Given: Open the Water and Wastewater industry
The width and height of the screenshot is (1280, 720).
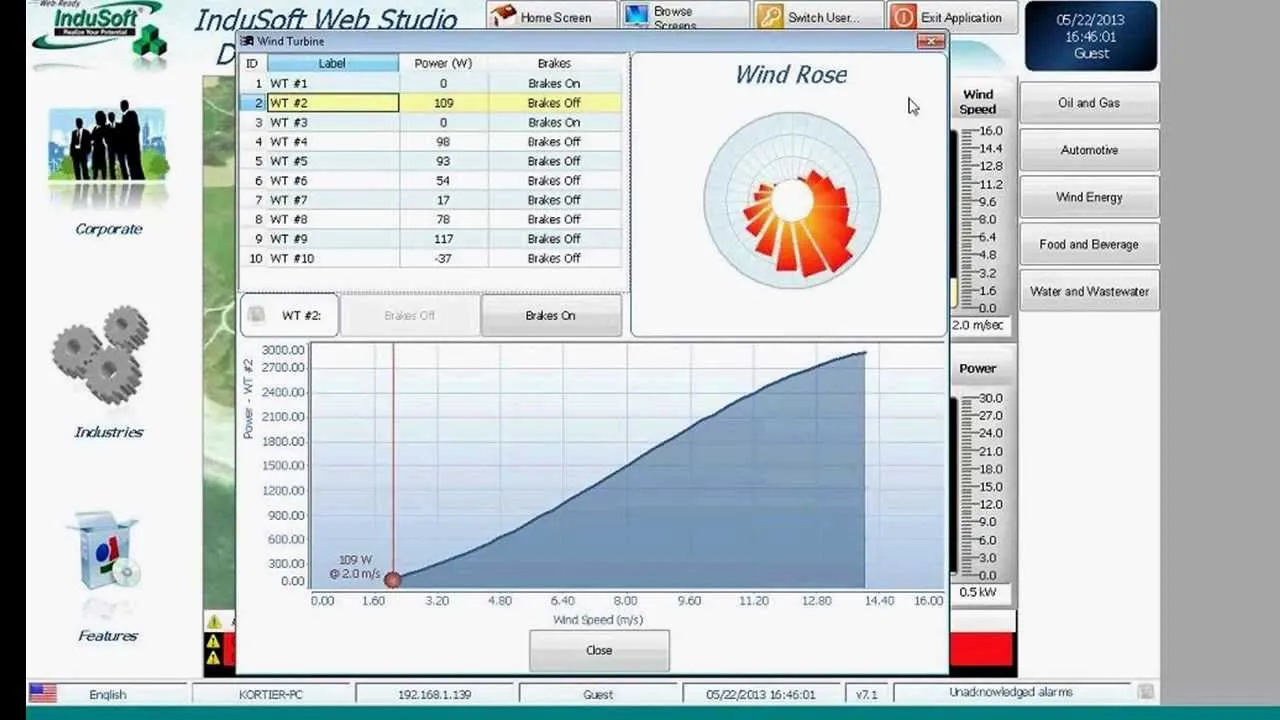Looking at the screenshot, I should (1089, 291).
